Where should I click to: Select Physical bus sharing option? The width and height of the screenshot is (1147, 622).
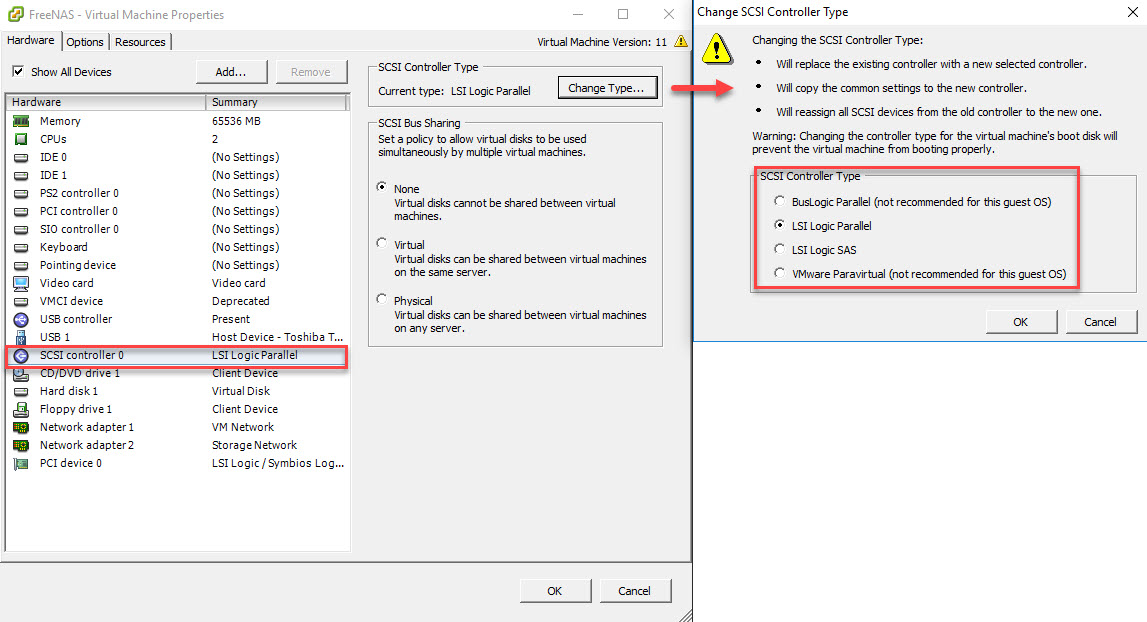(x=382, y=299)
